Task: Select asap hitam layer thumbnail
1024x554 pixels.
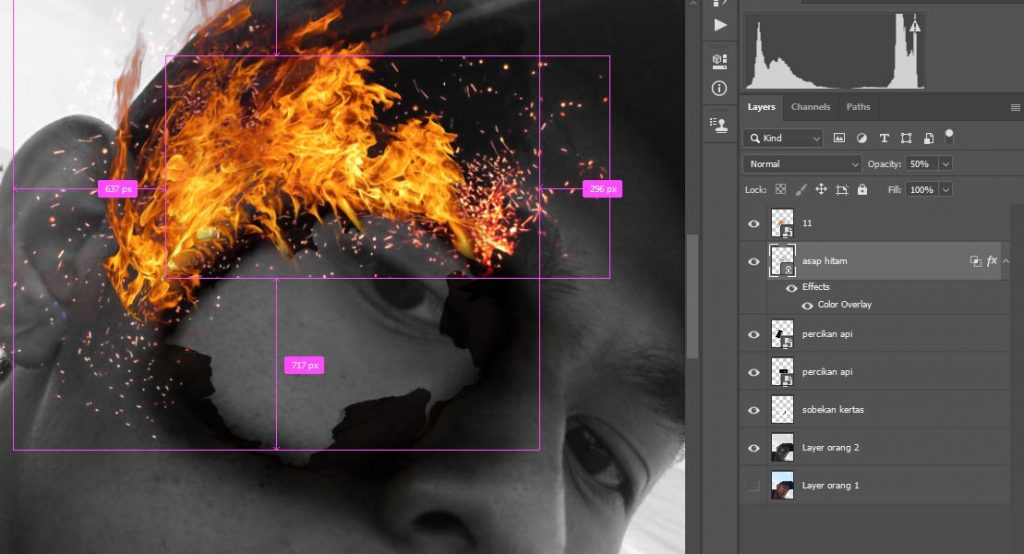Action: (782, 261)
